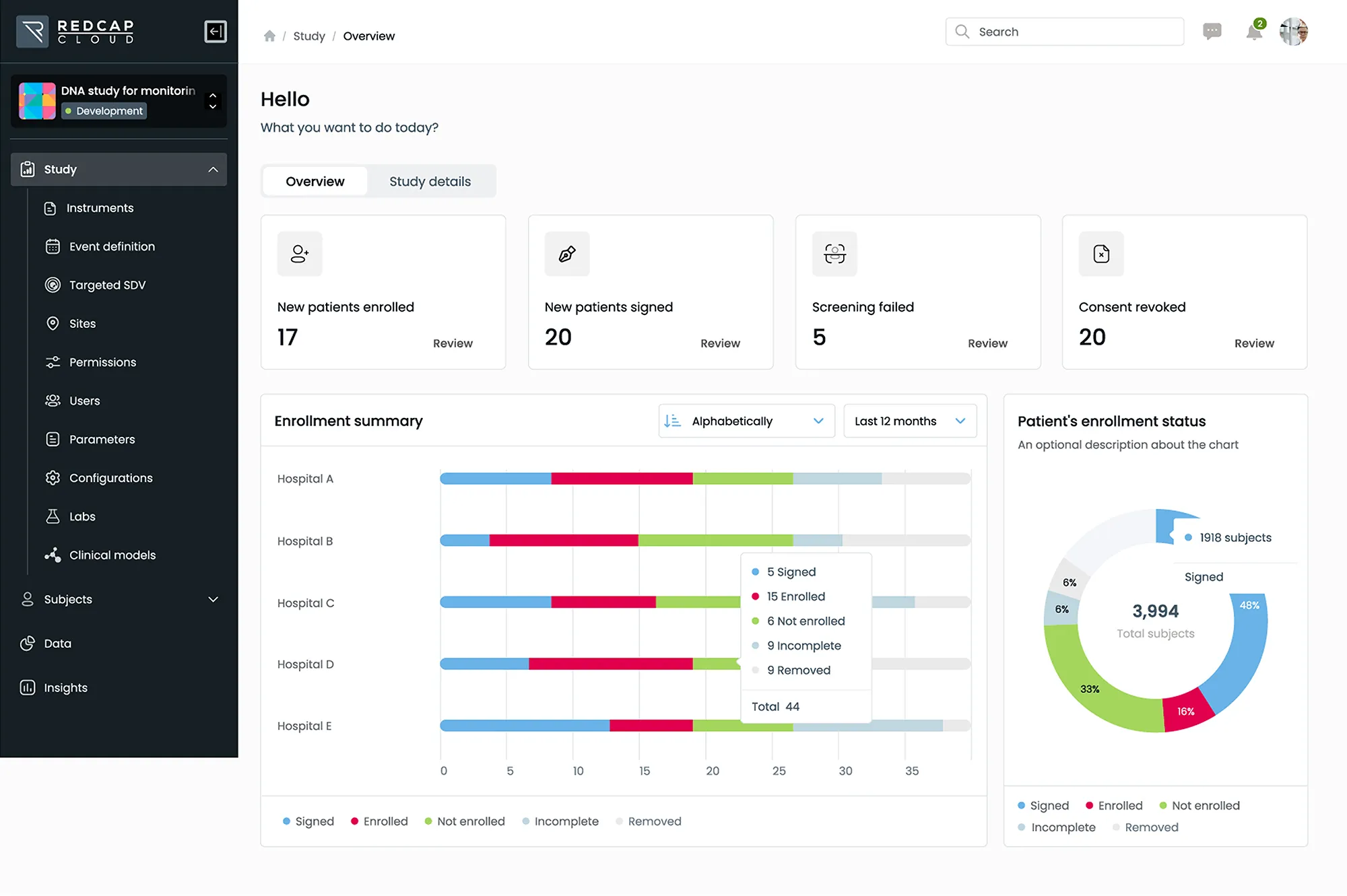Select the Clinical models item
Image resolution: width=1347 pixels, height=896 pixels.
coord(112,555)
